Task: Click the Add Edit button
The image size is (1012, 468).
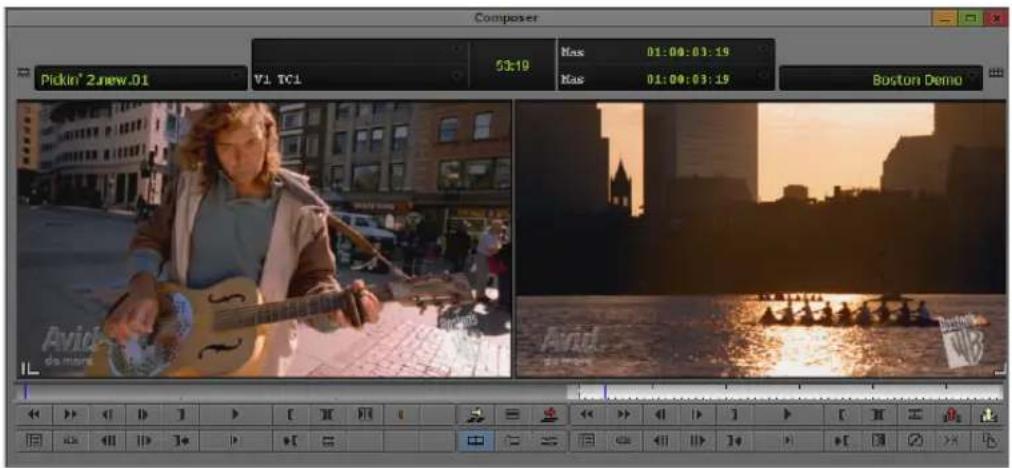Action: pyautogui.click(x=916, y=414)
